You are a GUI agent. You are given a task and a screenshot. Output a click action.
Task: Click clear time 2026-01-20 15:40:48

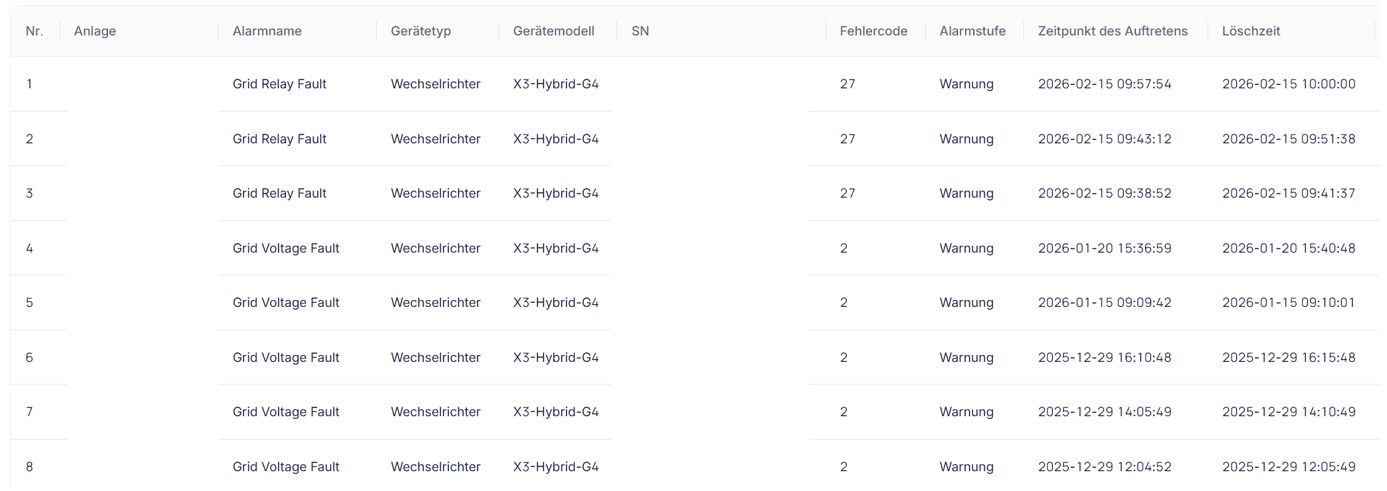point(1288,248)
